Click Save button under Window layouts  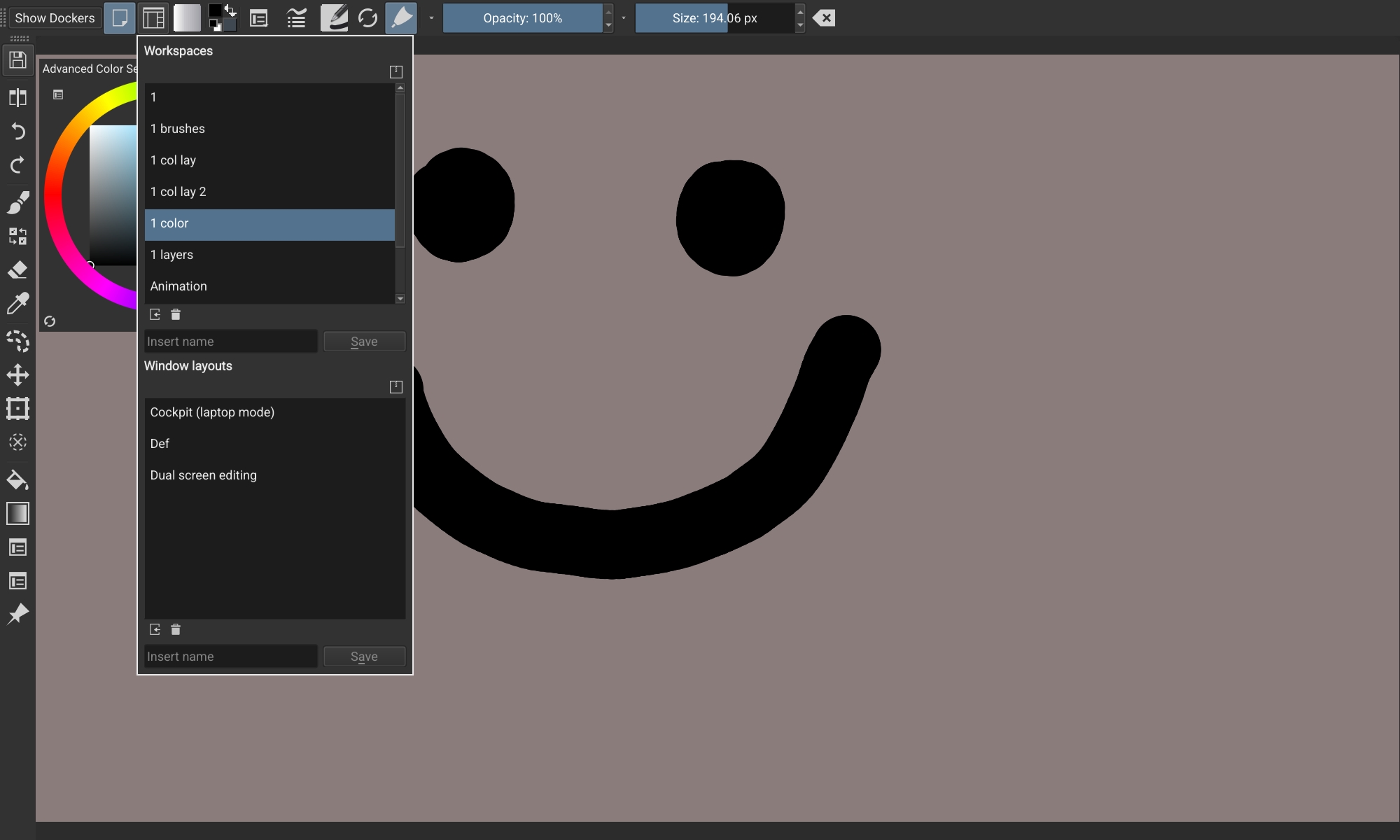click(x=364, y=657)
